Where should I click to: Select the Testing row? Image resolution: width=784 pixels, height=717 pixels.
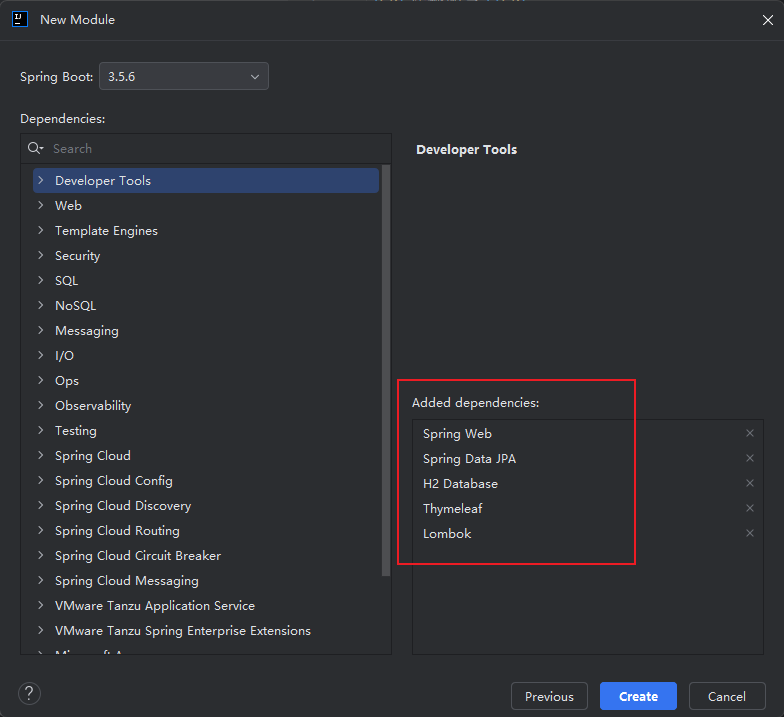(x=206, y=430)
